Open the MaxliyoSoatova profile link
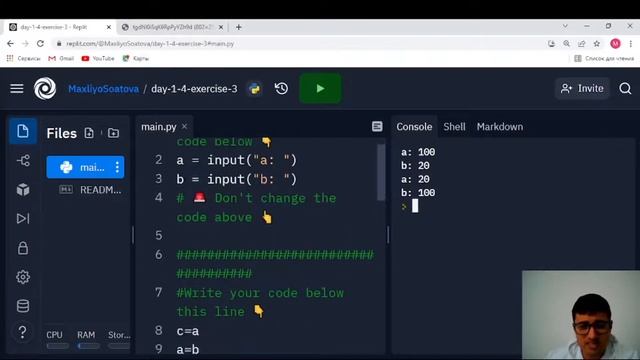This screenshot has height=360, width=640. coord(104,89)
